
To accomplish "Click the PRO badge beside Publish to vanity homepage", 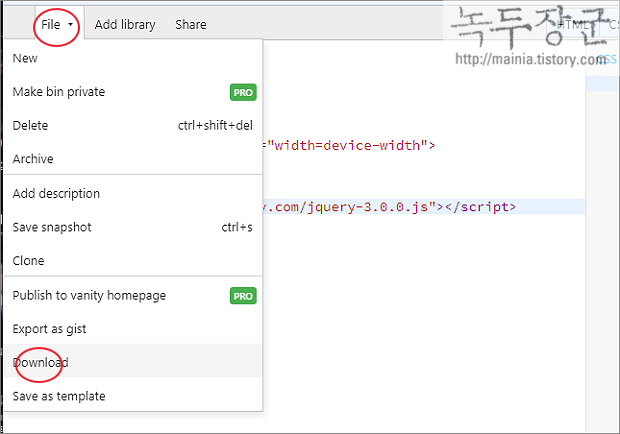I will [243, 296].
